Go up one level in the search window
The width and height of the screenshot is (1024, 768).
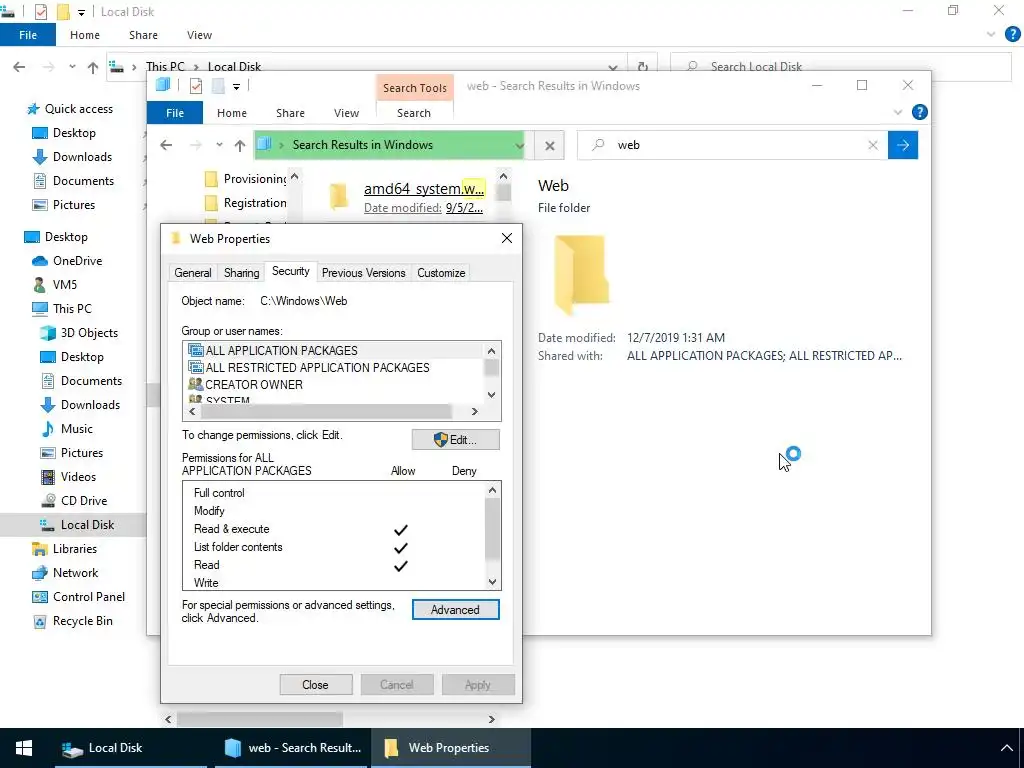(x=240, y=146)
